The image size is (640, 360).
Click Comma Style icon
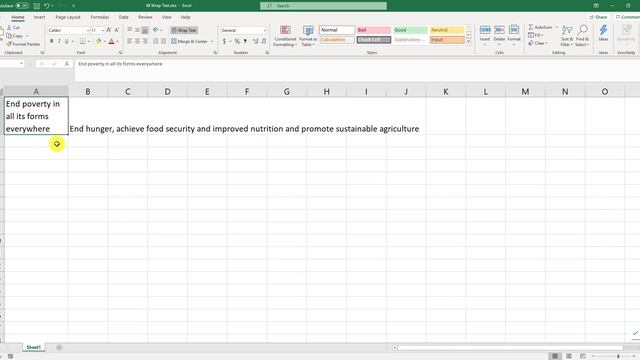245,41
